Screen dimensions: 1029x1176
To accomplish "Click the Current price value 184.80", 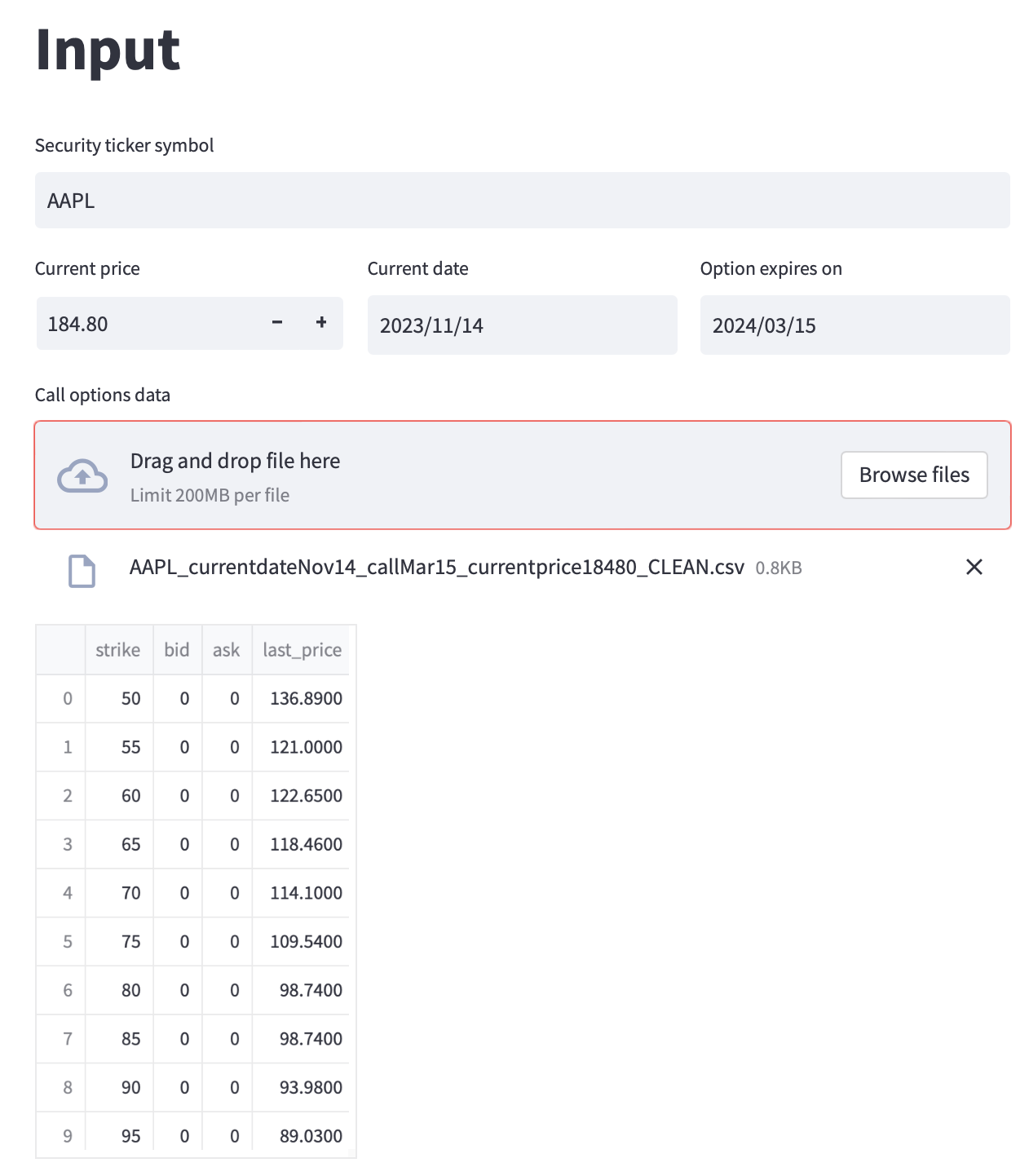I will coord(77,325).
